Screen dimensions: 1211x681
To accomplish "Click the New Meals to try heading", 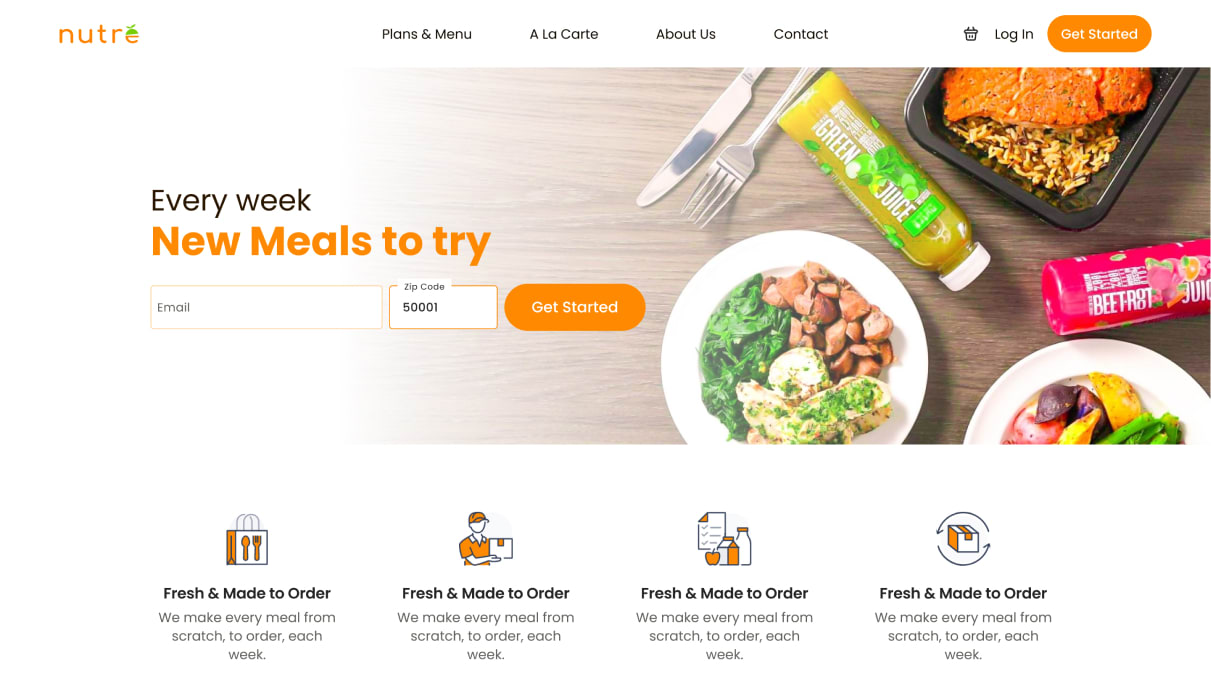I will pos(321,241).
